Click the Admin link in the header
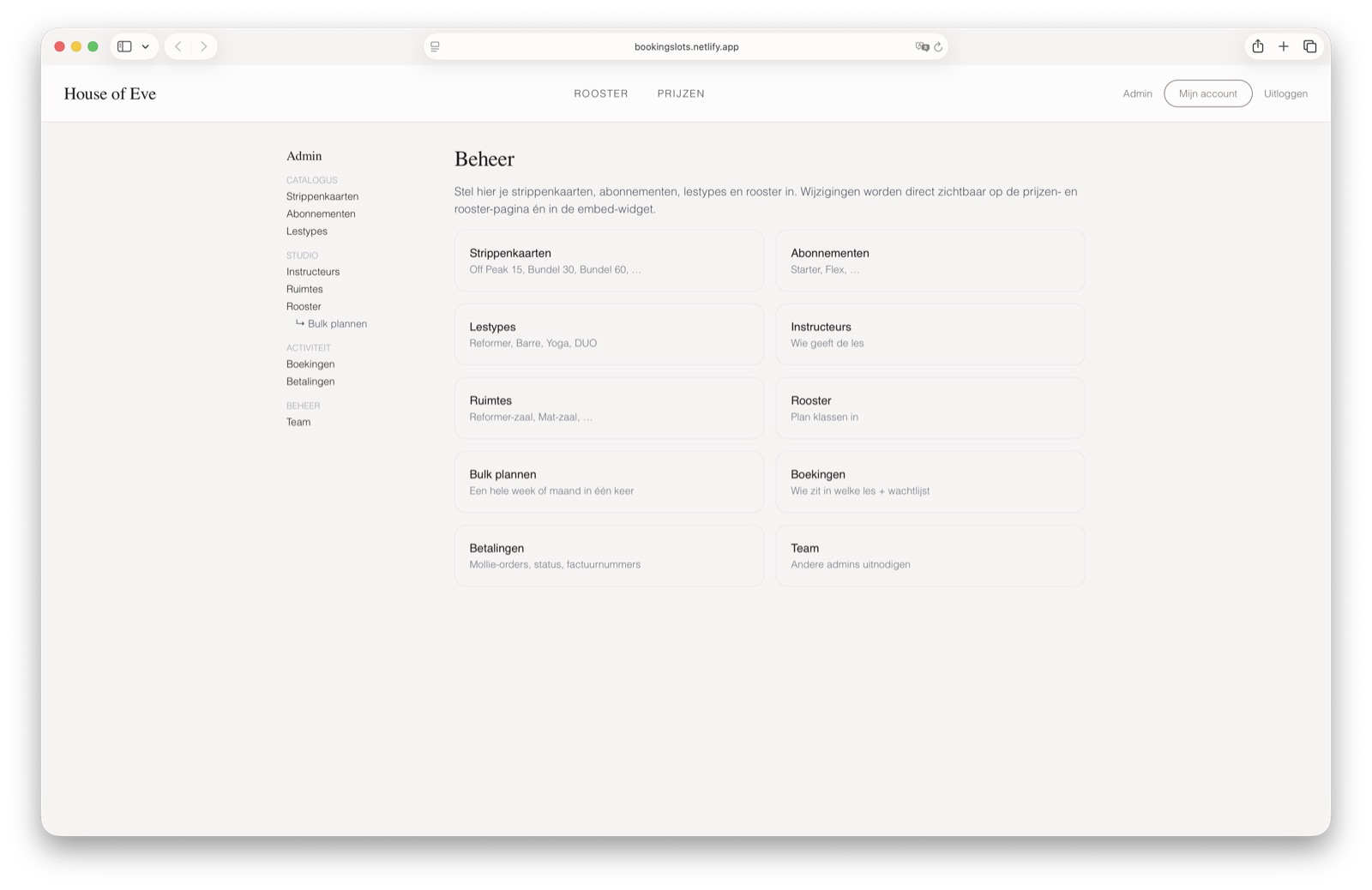Screen dimensions: 1372x890 pyautogui.click(x=1137, y=93)
